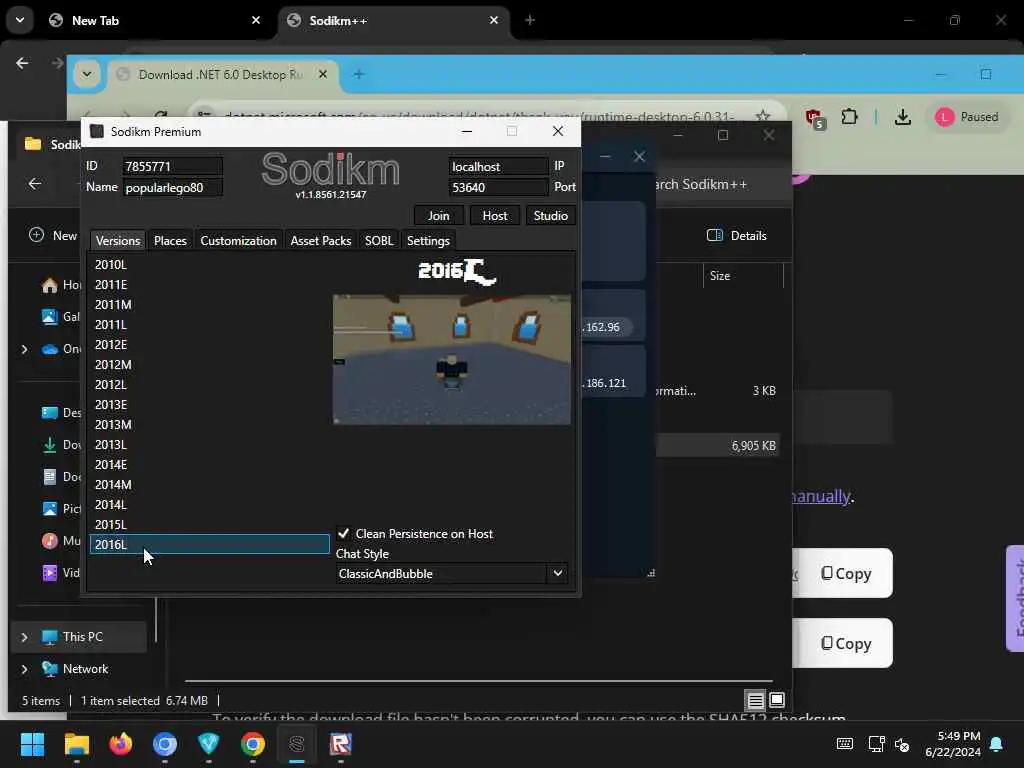Open the Windows Start menu
This screenshot has width=1024, height=768.
click(x=32, y=744)
